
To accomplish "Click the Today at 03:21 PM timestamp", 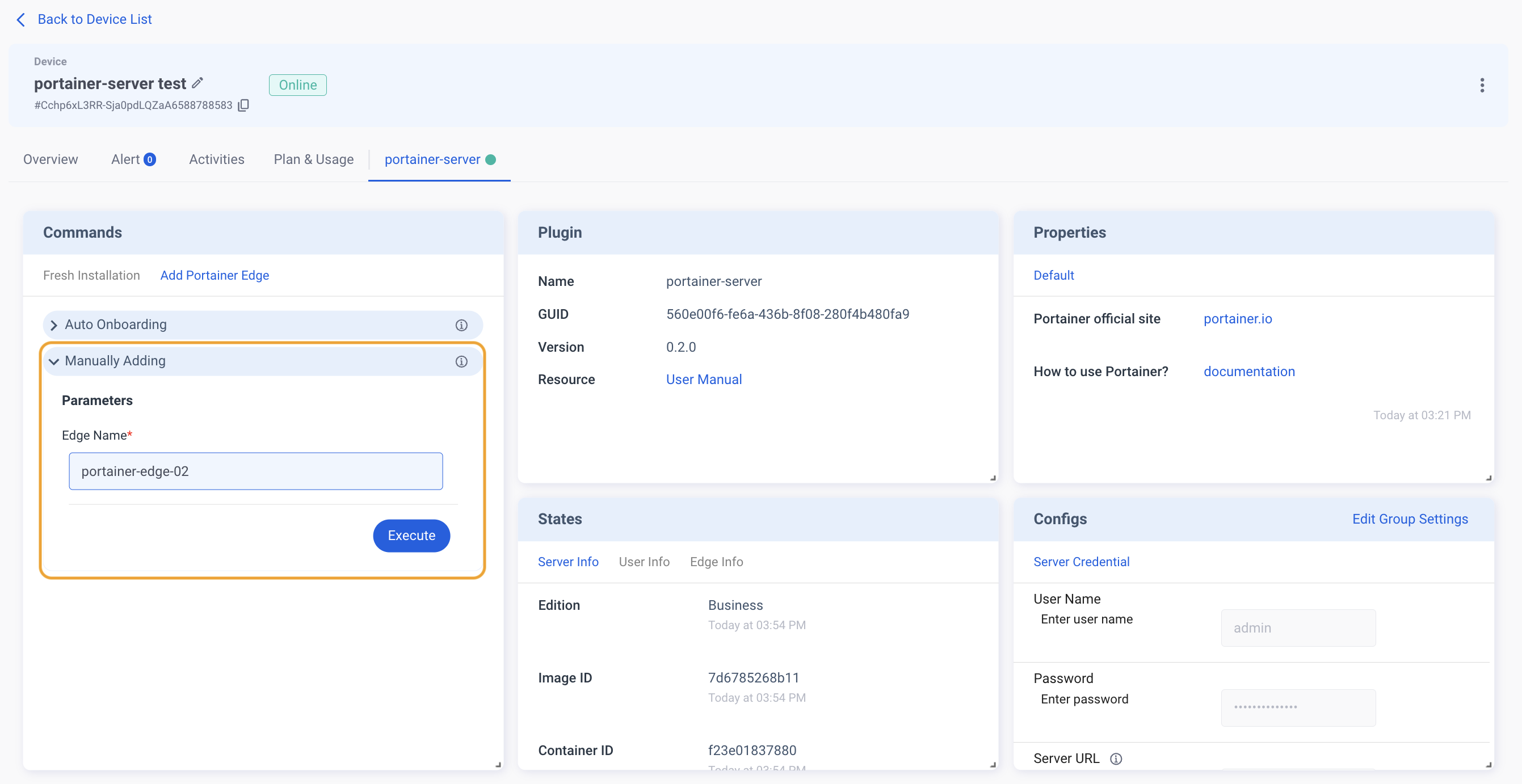I will pyautogui.click(x=1422, y=415).
